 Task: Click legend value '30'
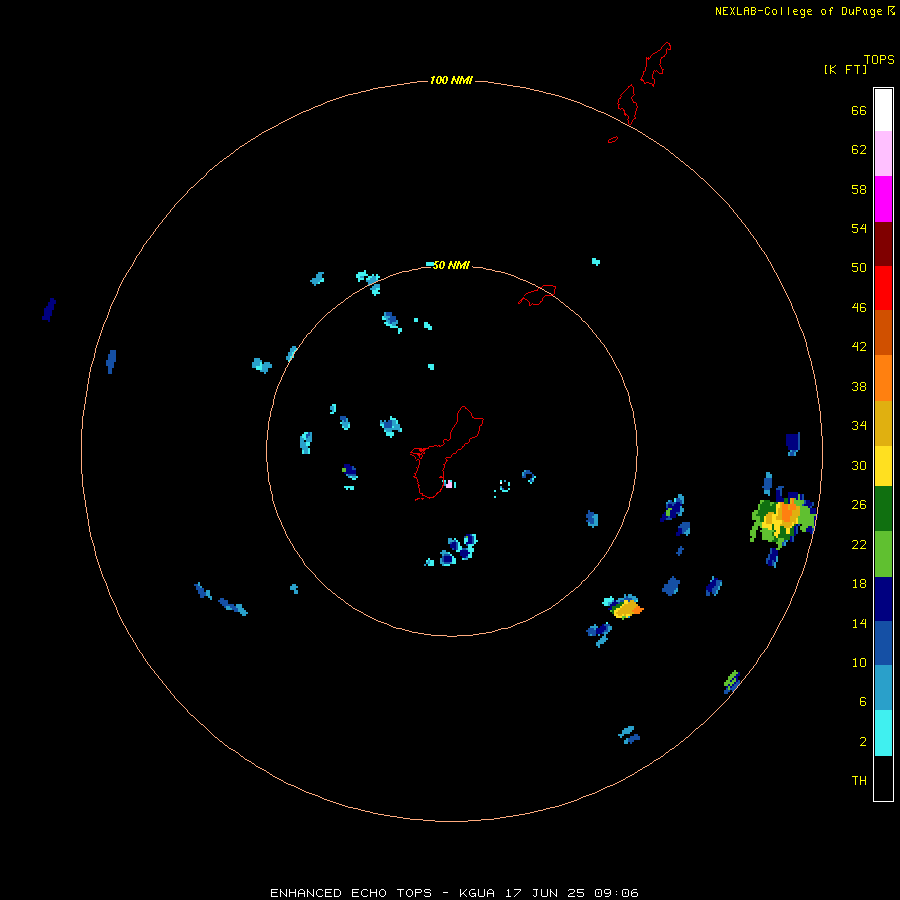tap(859, 465)
